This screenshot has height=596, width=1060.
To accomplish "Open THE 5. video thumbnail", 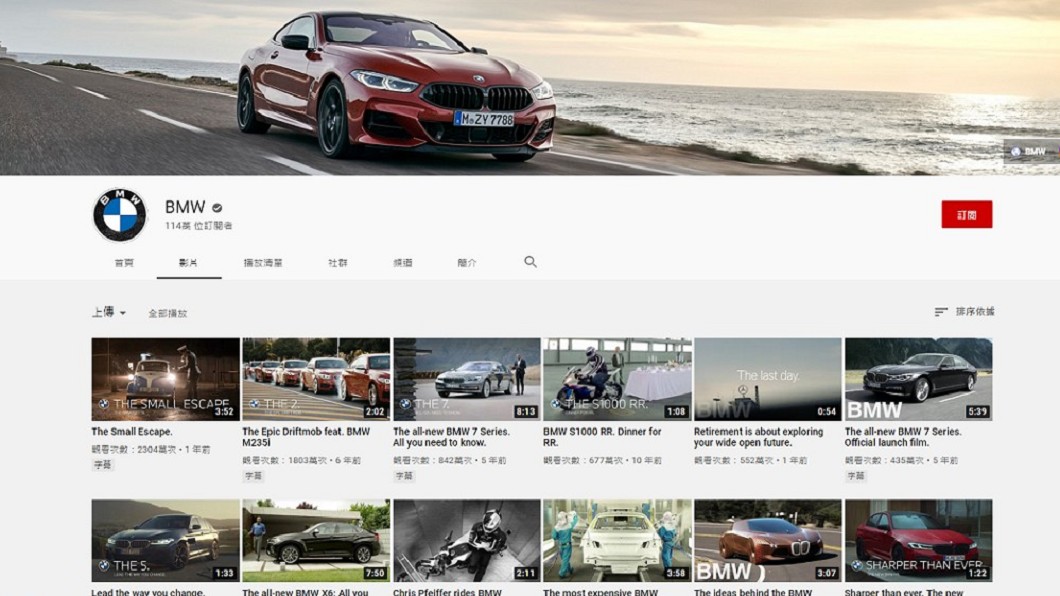I will 166,541.
